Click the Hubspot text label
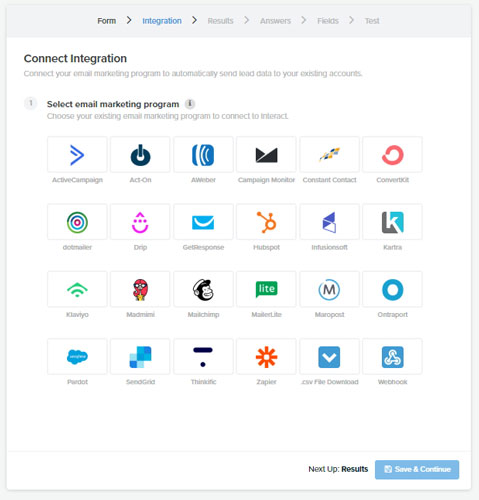 [266, 247]
